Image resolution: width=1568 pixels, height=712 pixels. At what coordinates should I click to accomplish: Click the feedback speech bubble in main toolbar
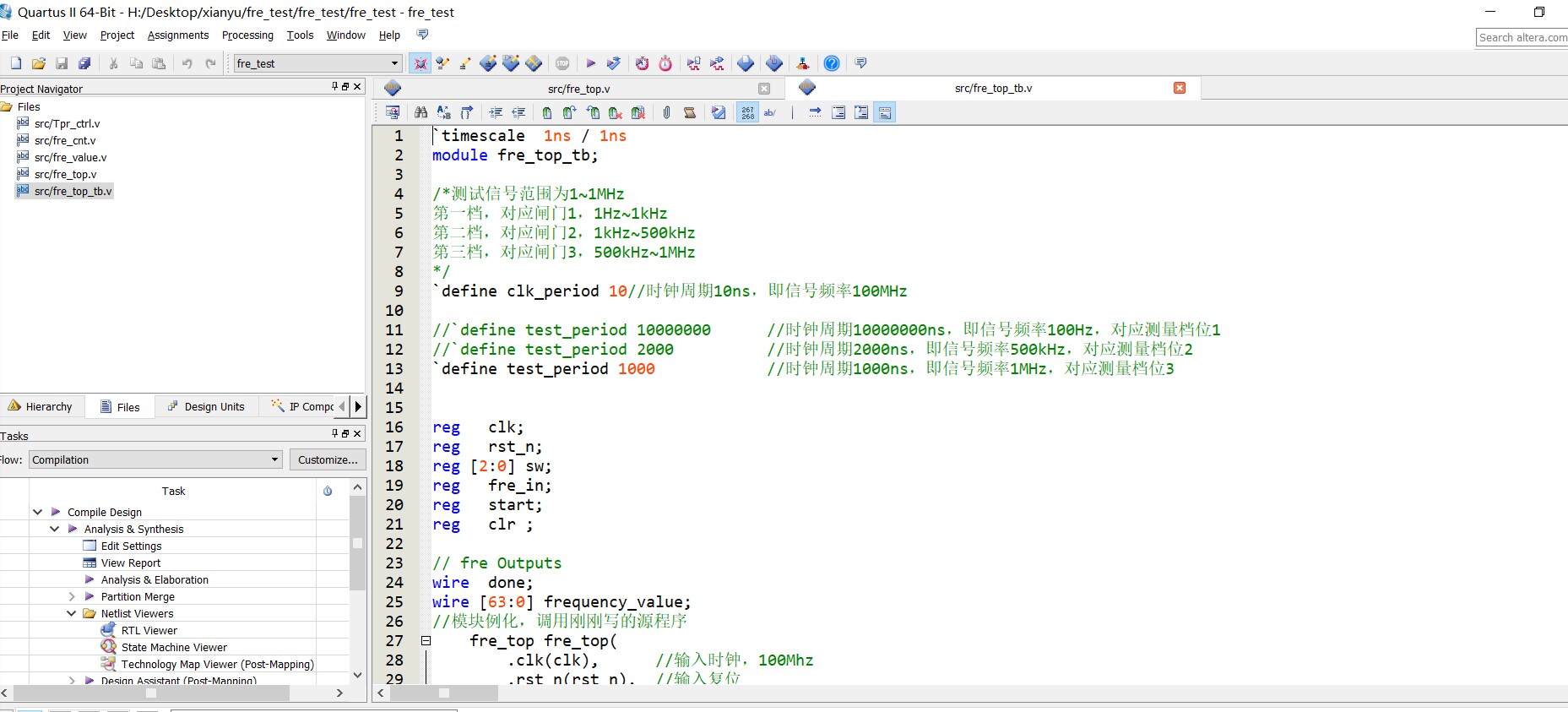pyautogui.click(x=860, y=63)
